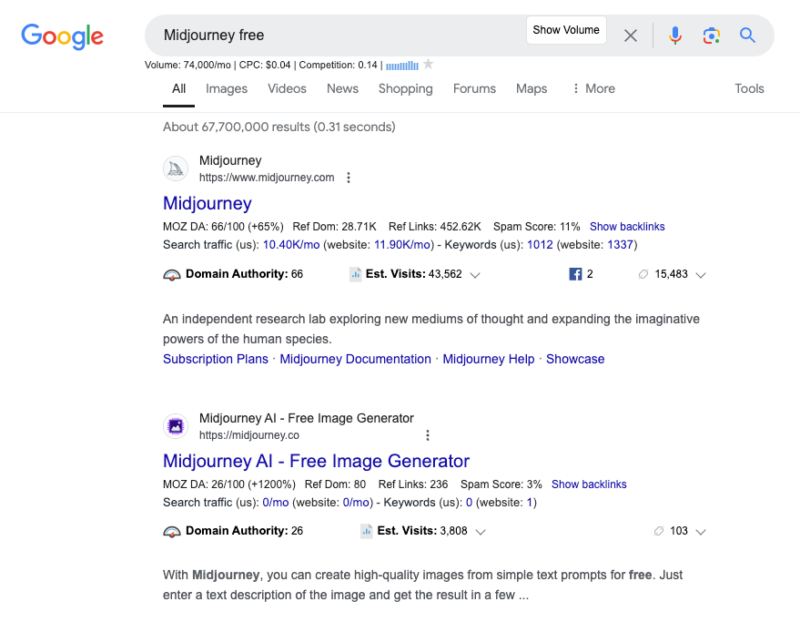The image size is (800, 622).
Task: Click the blue magnifier search icon
Action: (747, 36)
